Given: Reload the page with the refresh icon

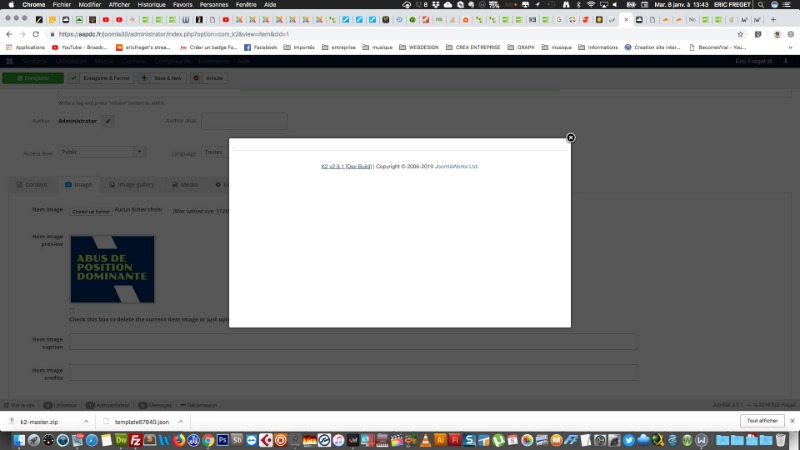Looking at the screenshot, I should point(36,34).
